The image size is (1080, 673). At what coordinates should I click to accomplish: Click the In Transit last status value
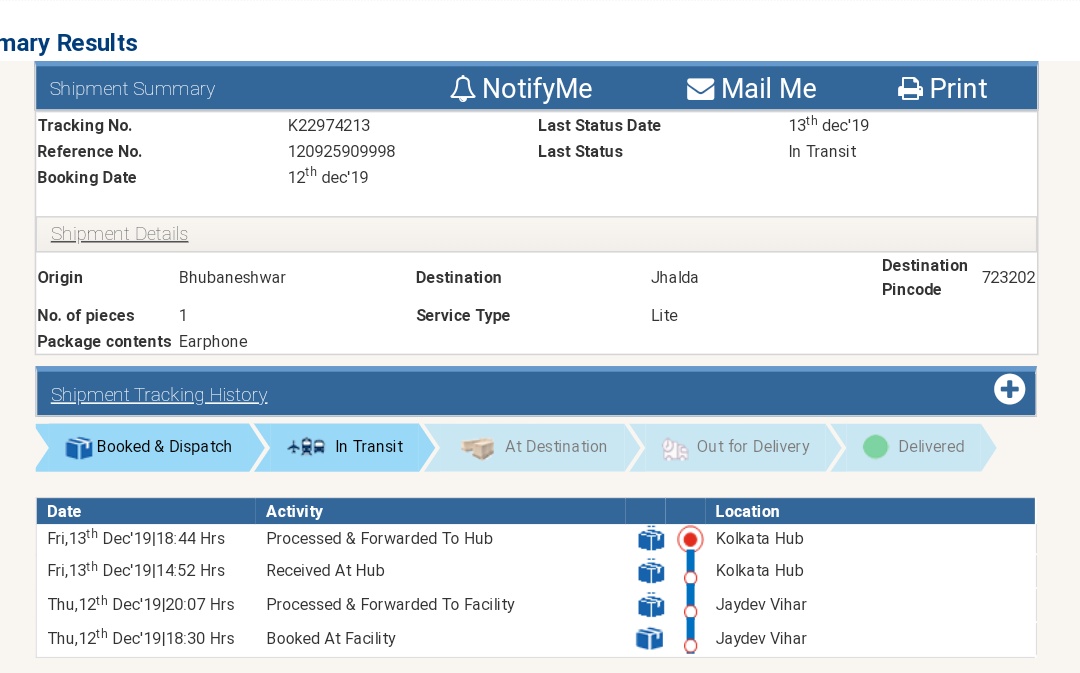tap(822, 152)
